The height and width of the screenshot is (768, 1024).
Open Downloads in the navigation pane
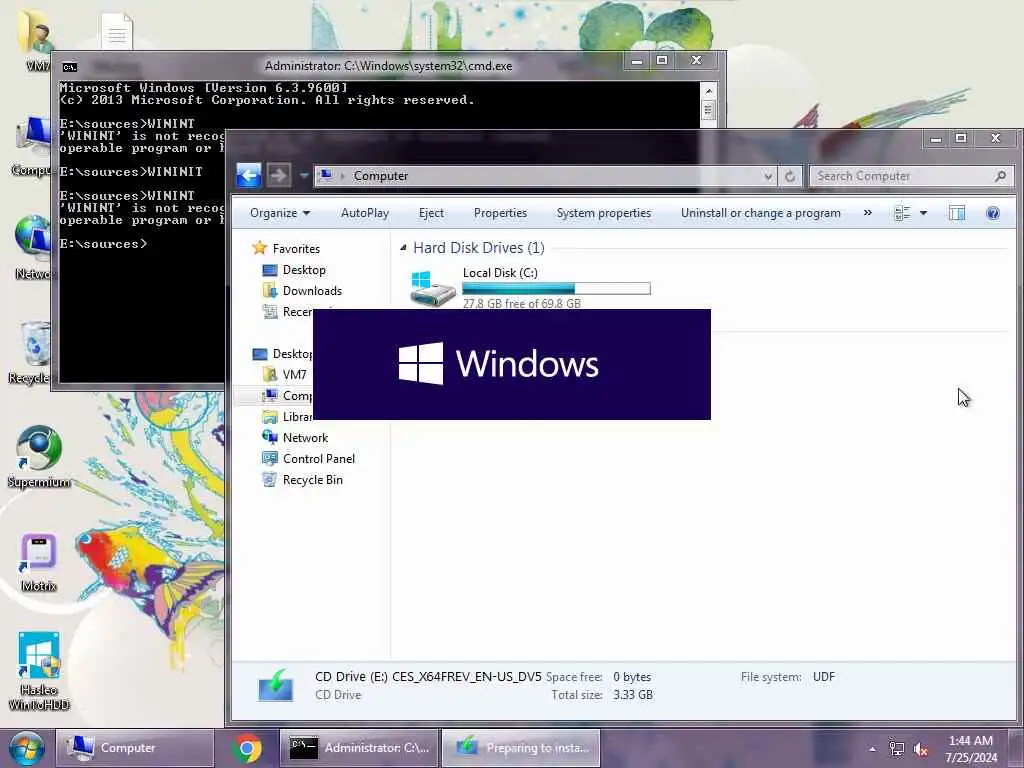[x=302, y=291]
